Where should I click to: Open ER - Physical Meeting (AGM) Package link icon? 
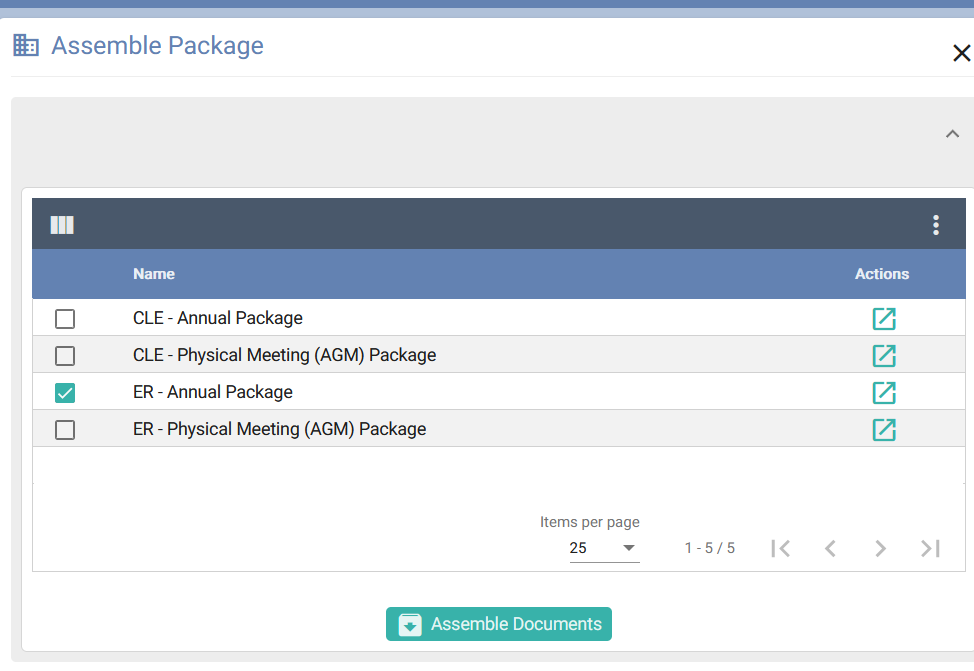coord(883,430)
